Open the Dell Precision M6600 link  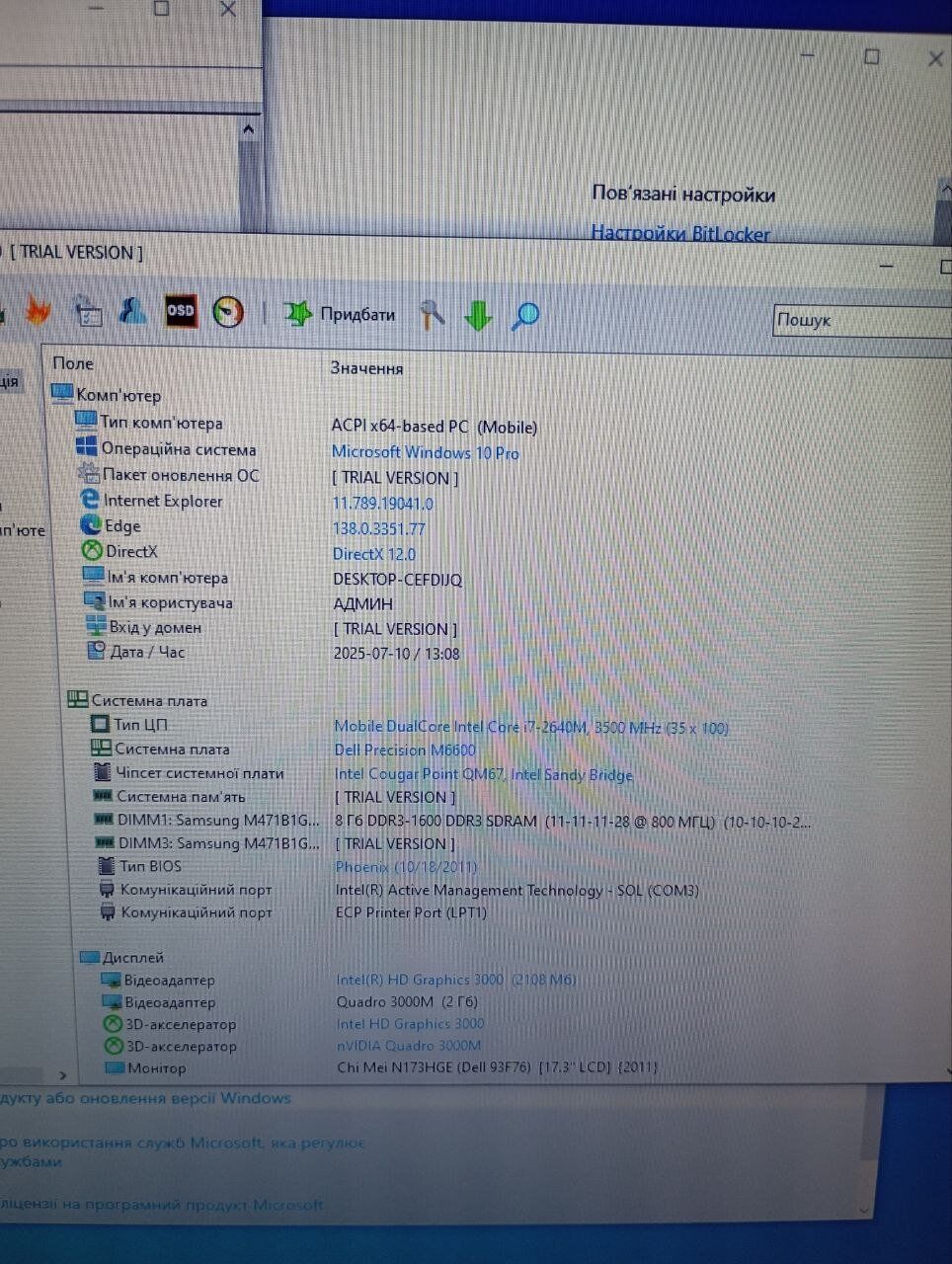pos(404,750)
